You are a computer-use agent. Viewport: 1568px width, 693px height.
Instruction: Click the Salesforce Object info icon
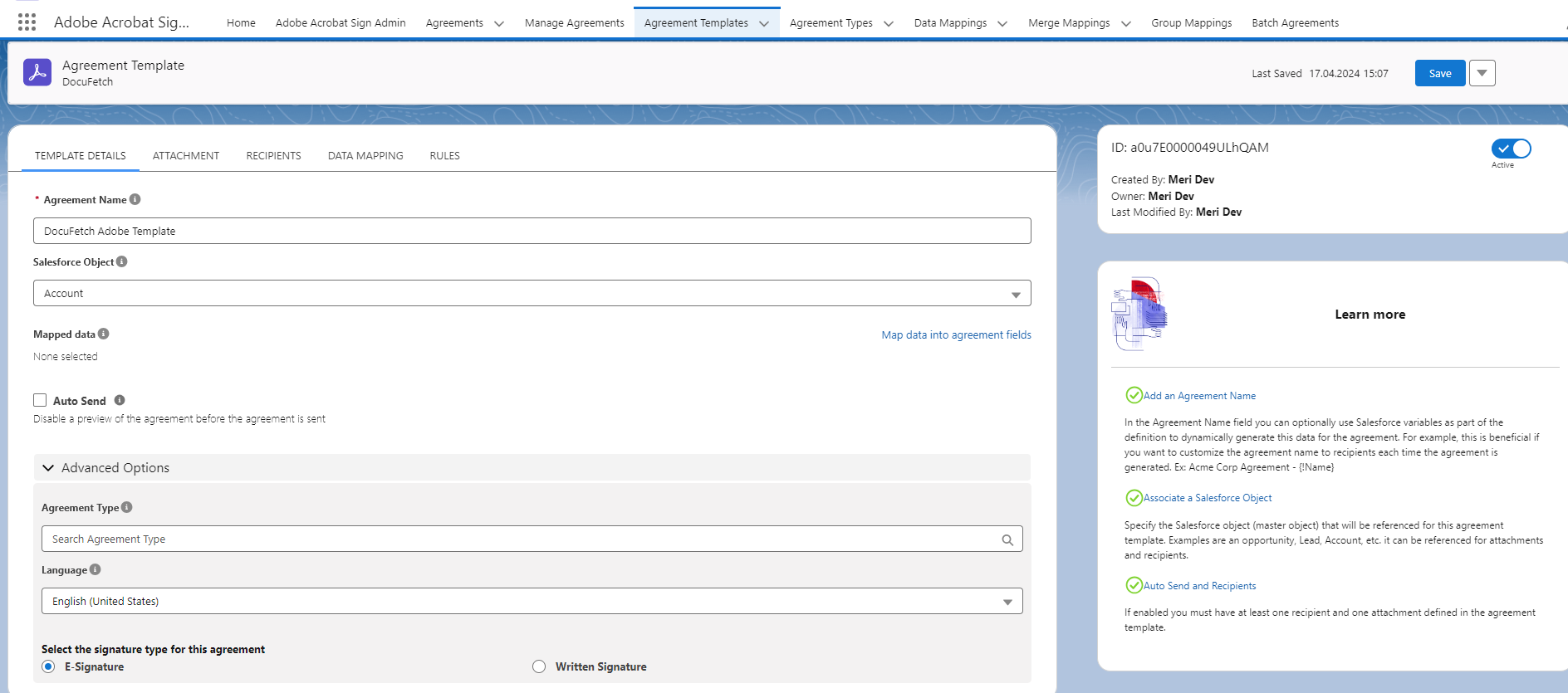tap(122, 261)
